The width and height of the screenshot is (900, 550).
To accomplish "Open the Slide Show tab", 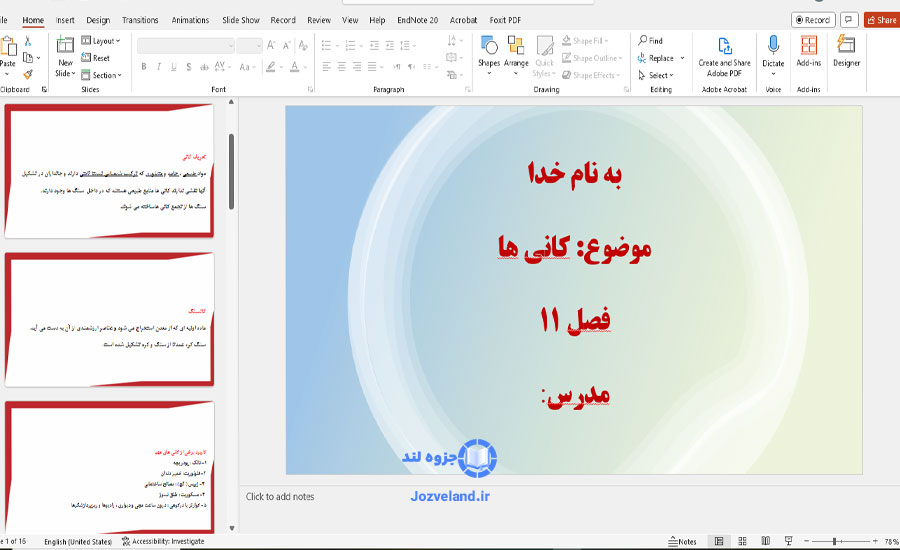I will coord(240,20).
